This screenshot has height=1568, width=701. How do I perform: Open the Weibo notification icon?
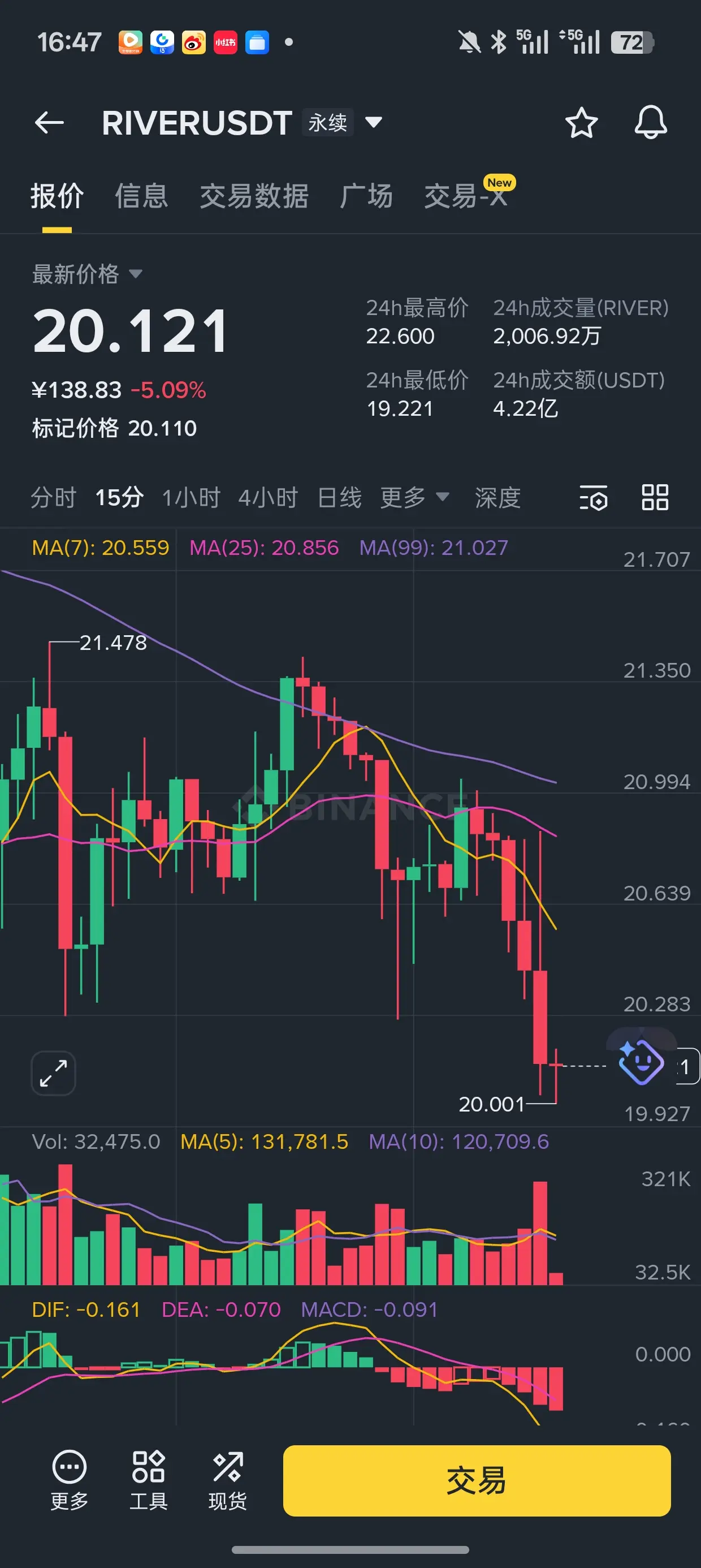(x=193, y=42)
